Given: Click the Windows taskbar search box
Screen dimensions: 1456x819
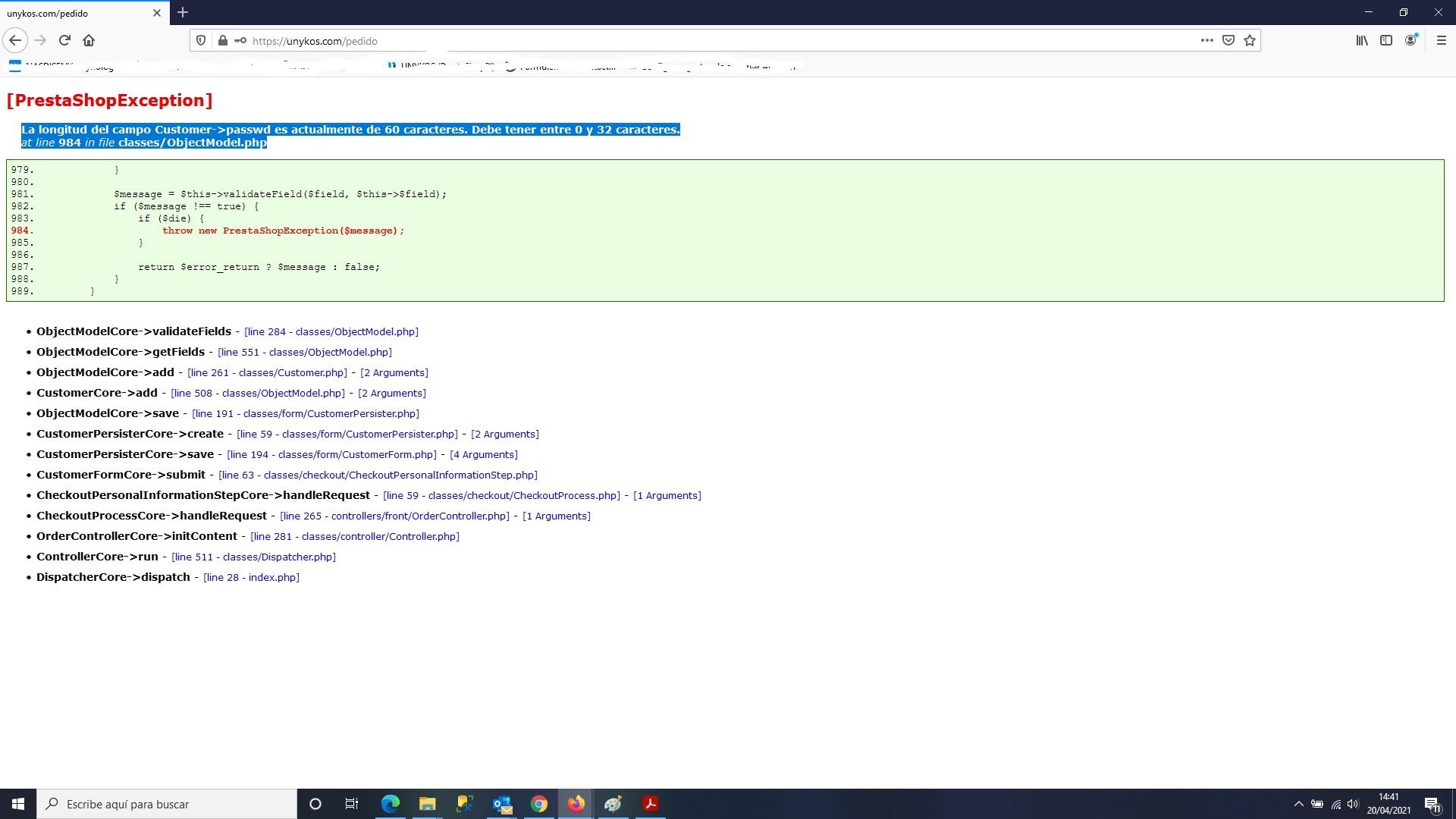Looking at the screenshot, I should point(167,804).
